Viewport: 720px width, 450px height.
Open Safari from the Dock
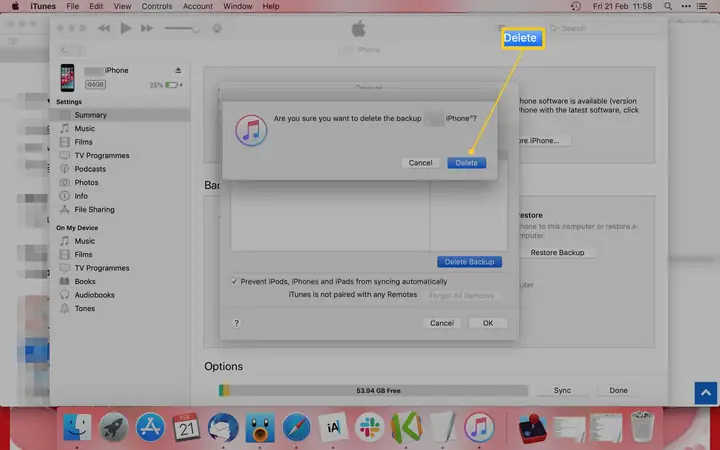click(296, 427)
